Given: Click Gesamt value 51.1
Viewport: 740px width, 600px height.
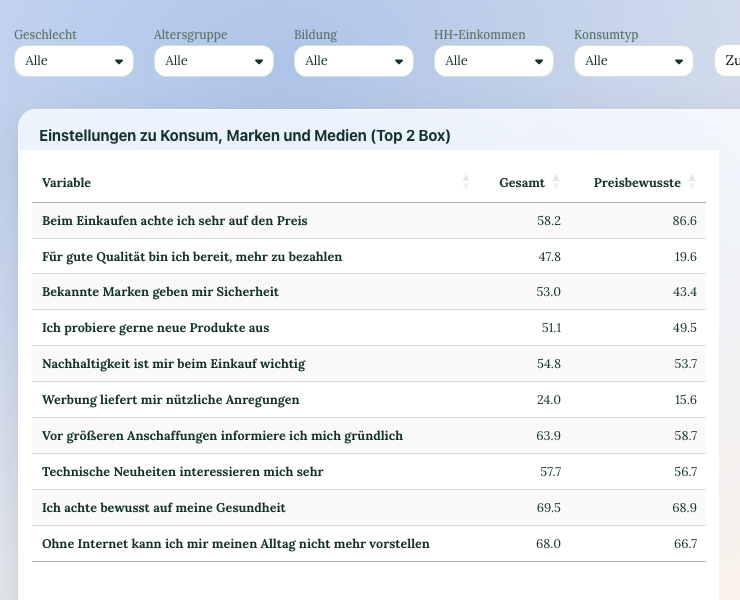Looking at the screenshot, I should 551,328.
